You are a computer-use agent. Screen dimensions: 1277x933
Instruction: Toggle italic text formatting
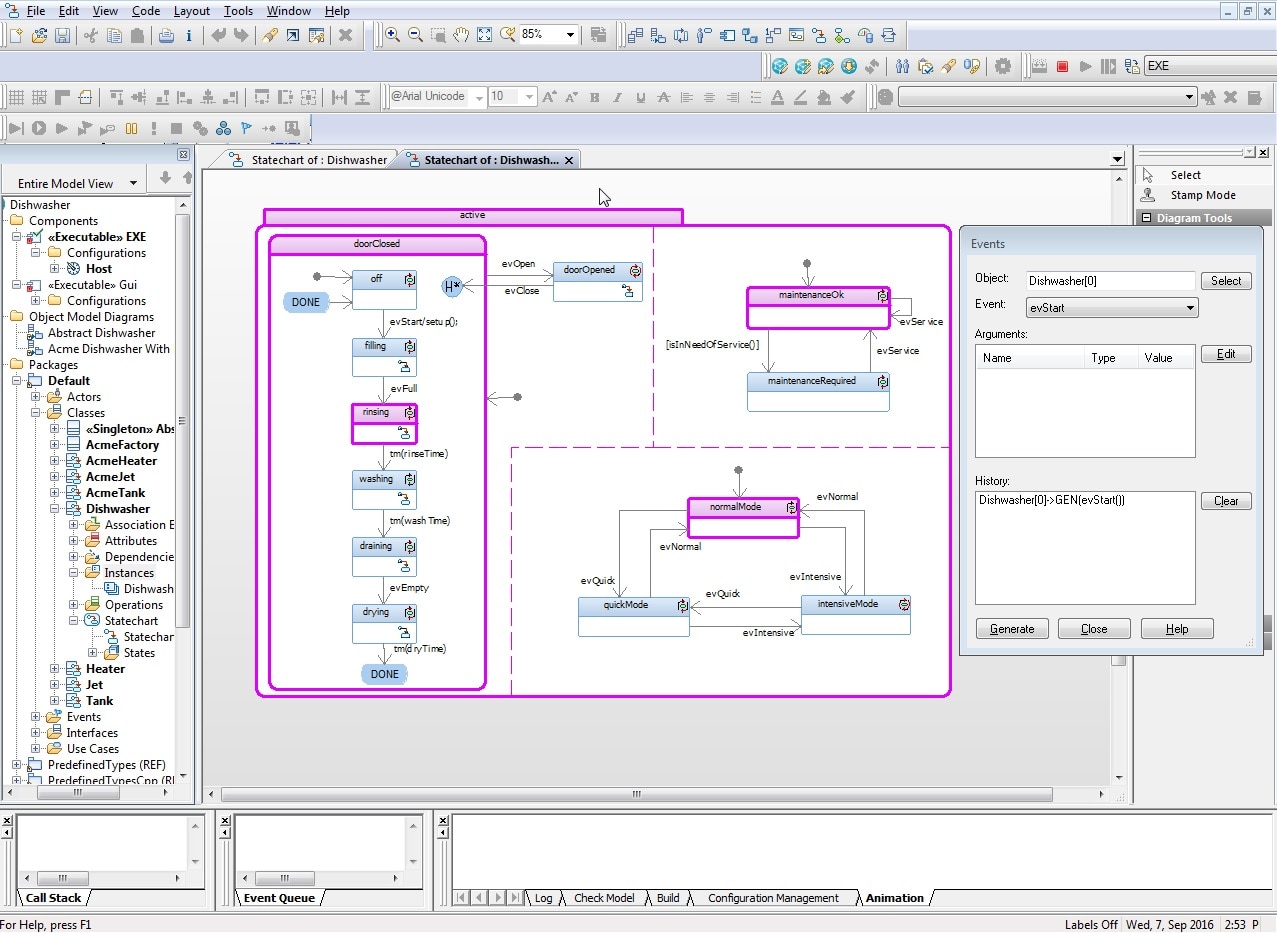pos(617,96)
